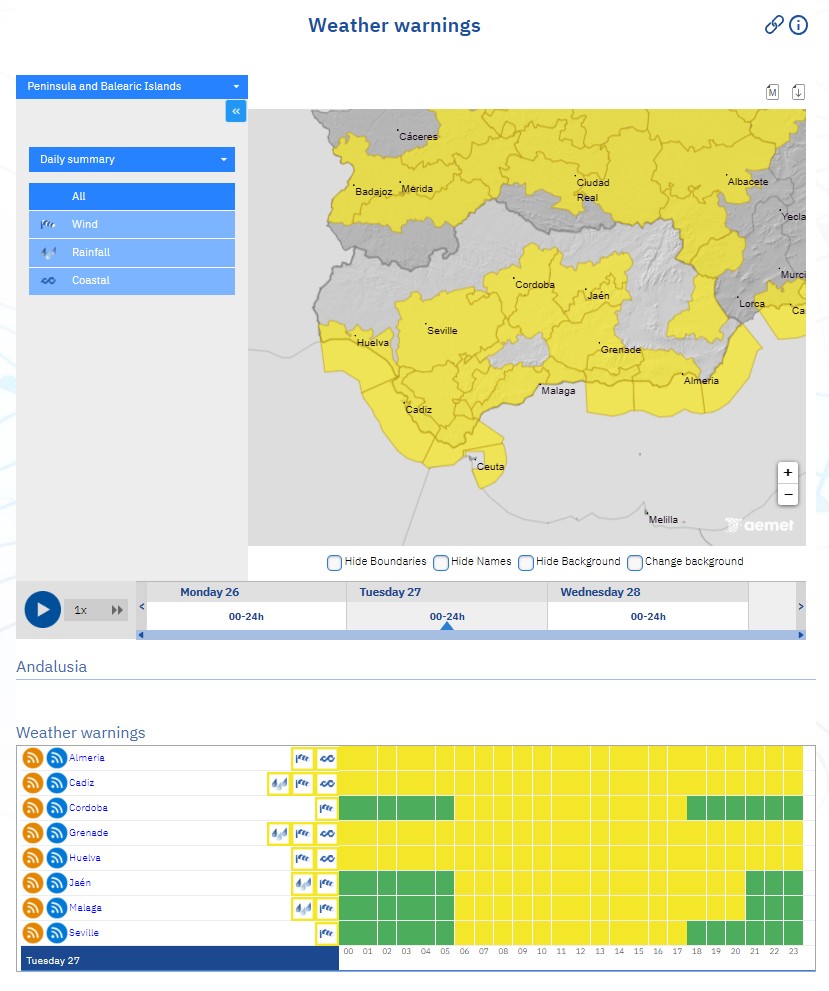The image size is (829, 991).
Task: Select the Wind warning filter
Action: tap(132, 225)
